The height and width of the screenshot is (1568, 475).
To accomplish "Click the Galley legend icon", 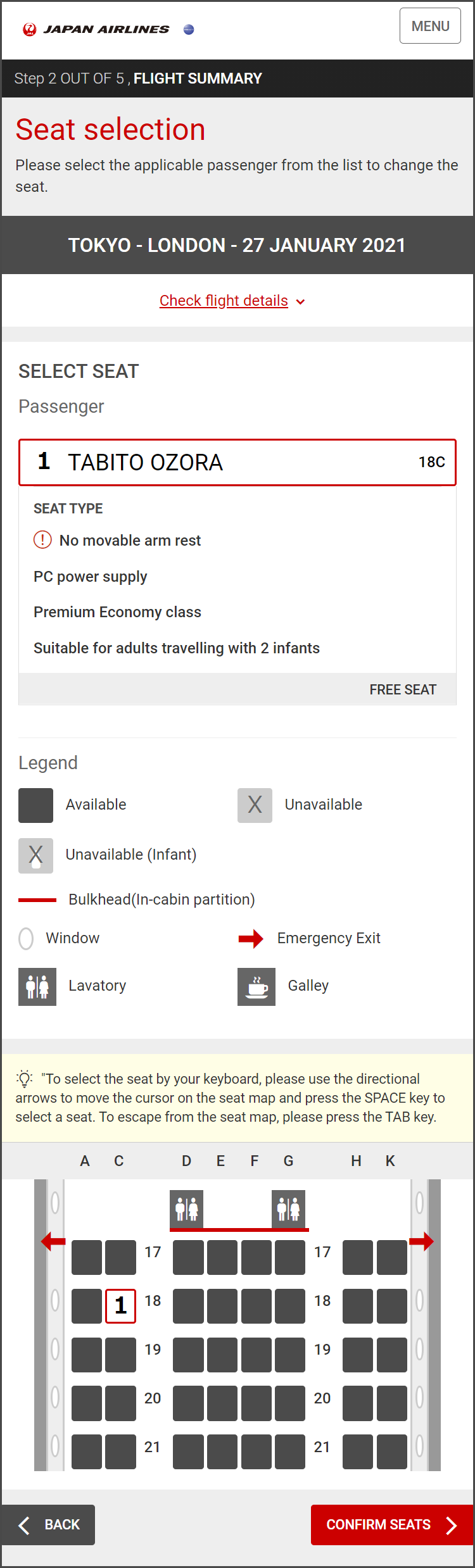I will (256, 986).
